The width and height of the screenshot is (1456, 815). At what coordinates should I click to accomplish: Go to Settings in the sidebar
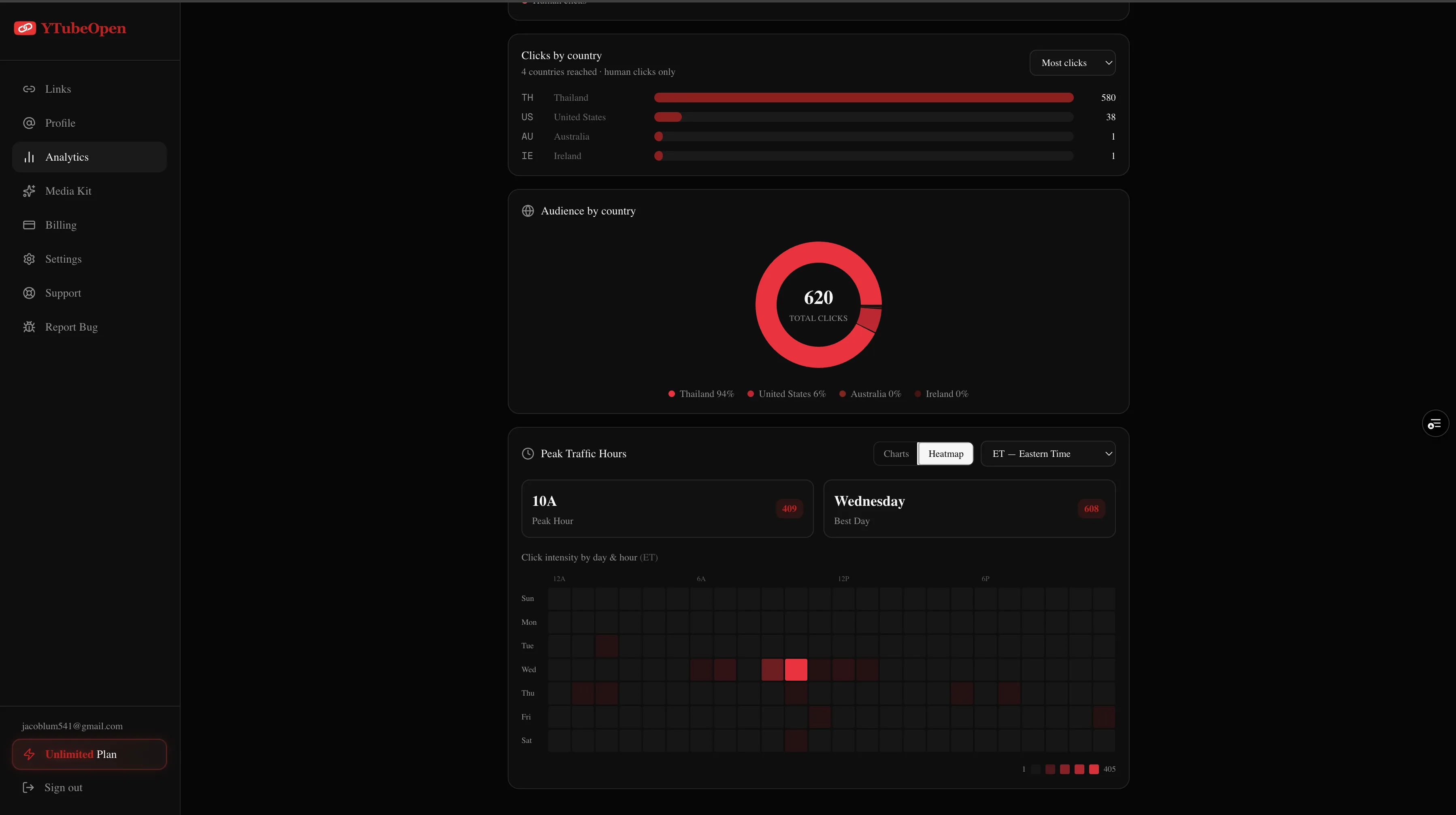pyautogui.click(x=89, y=259)
